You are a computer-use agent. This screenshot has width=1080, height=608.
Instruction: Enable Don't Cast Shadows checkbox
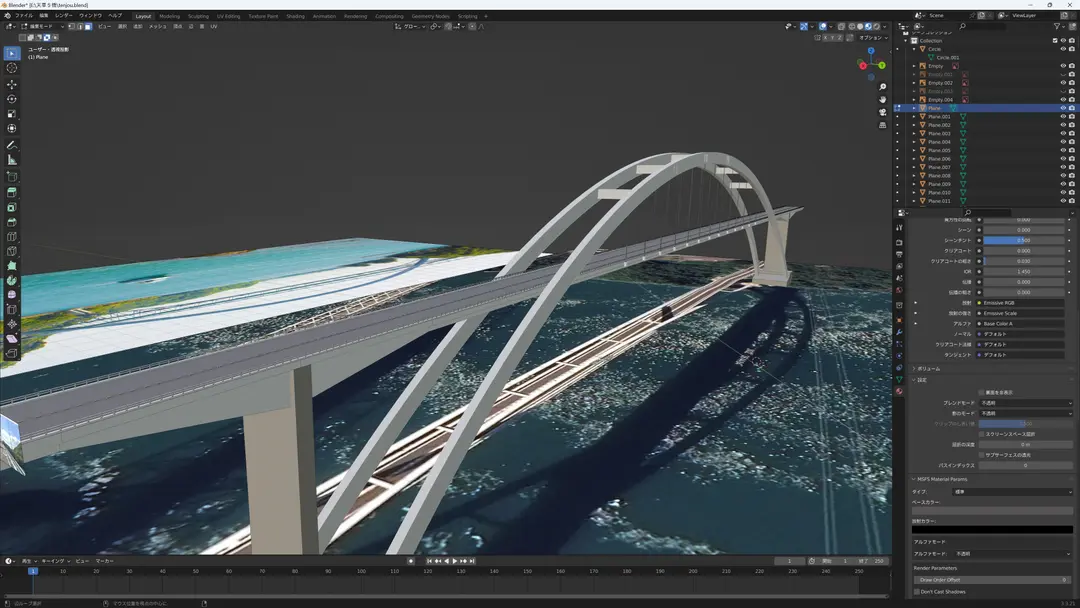[917, 591]
